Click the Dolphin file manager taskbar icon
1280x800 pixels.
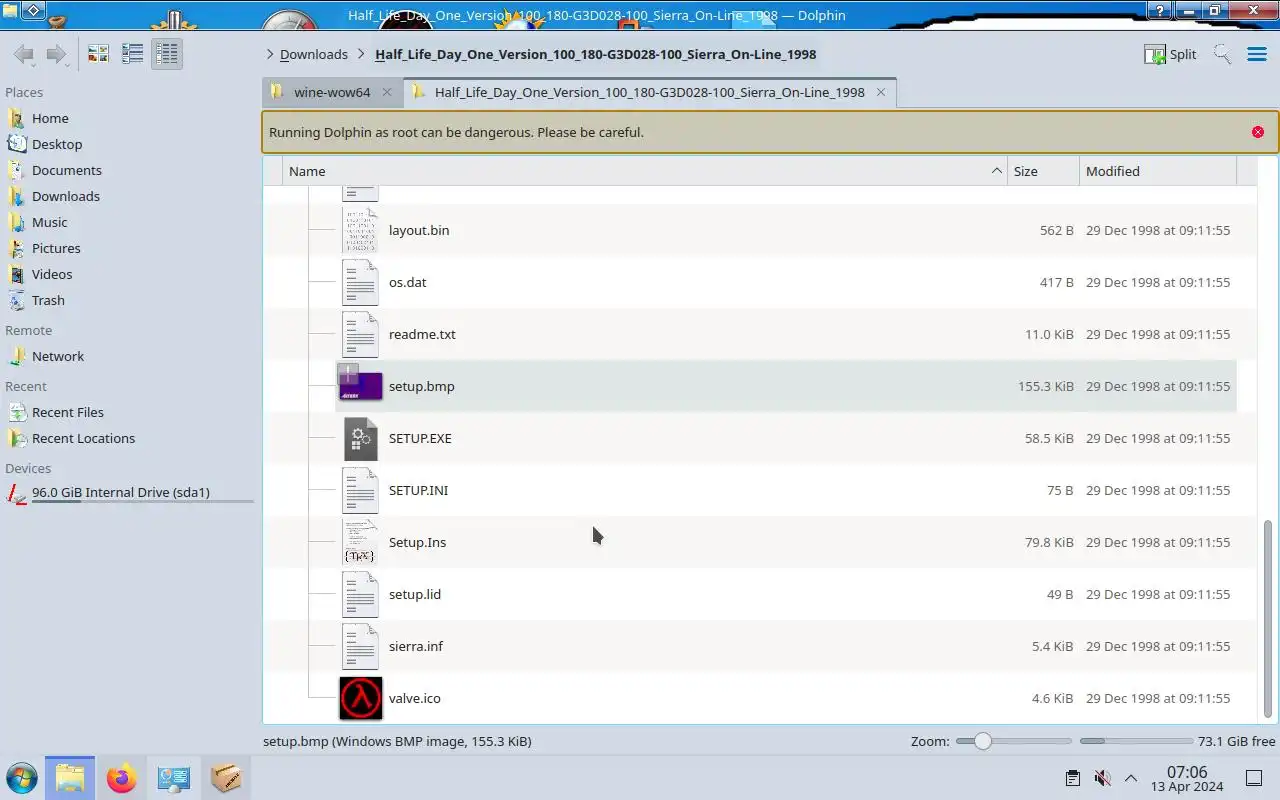pyautogui.click(x=70, y=778)
